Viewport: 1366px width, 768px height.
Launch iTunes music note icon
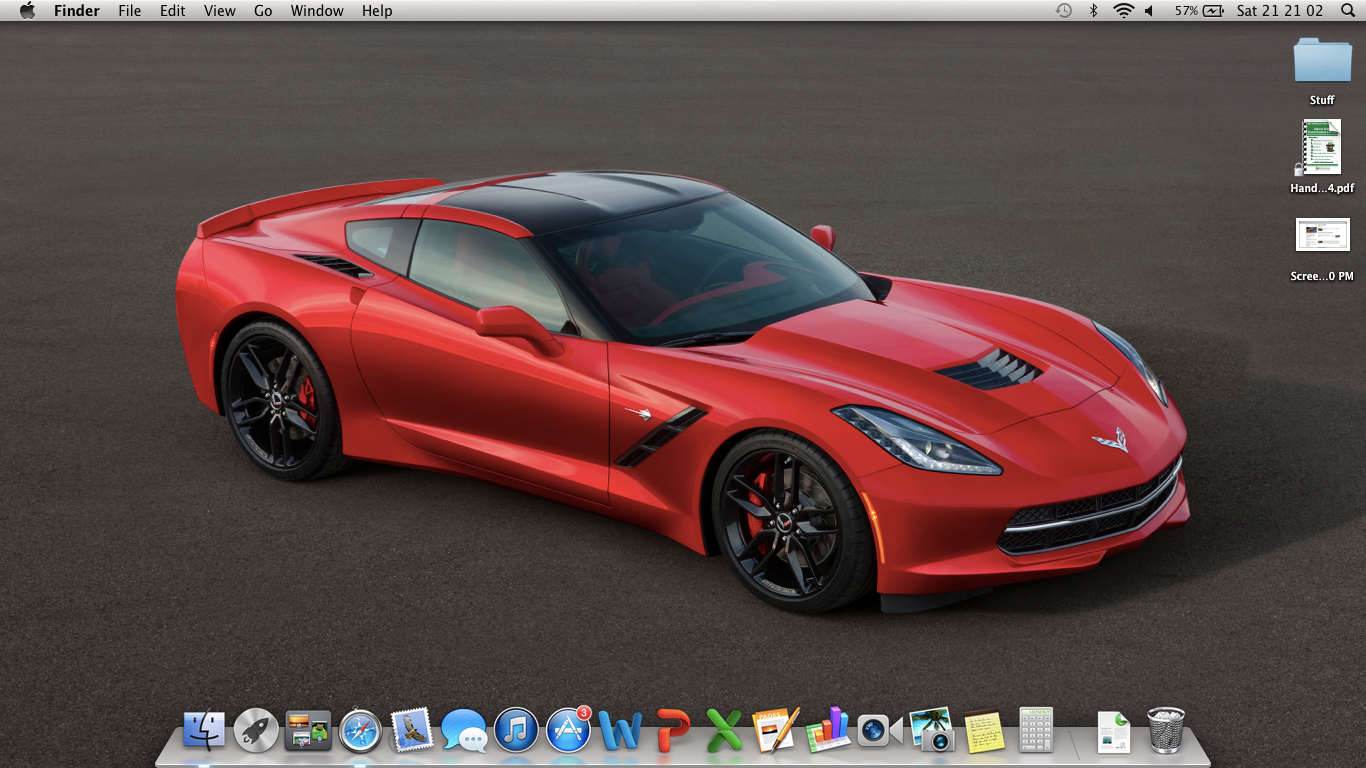(x=516, y=730)
